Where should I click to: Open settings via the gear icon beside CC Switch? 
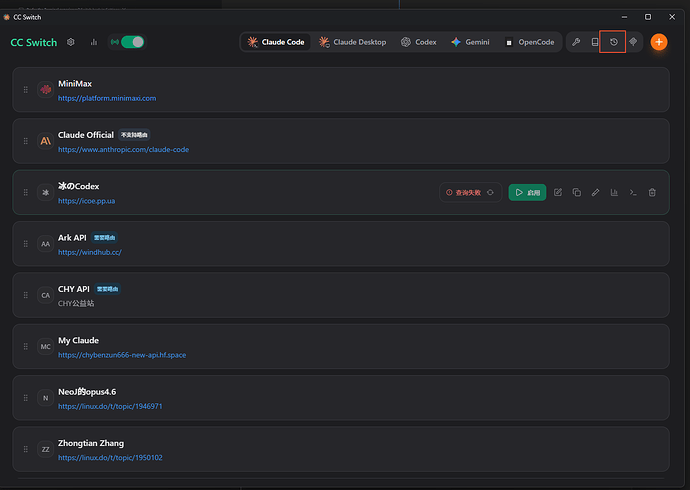(70, 42)
